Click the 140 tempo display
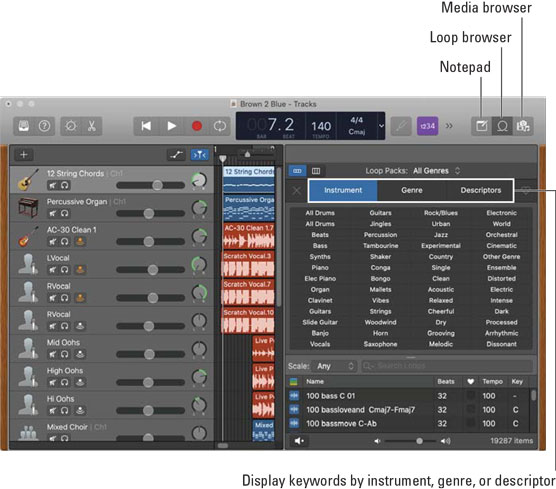The height and width of the screenshot is (489, 556). pyautogui.click(x=321, y=127)
